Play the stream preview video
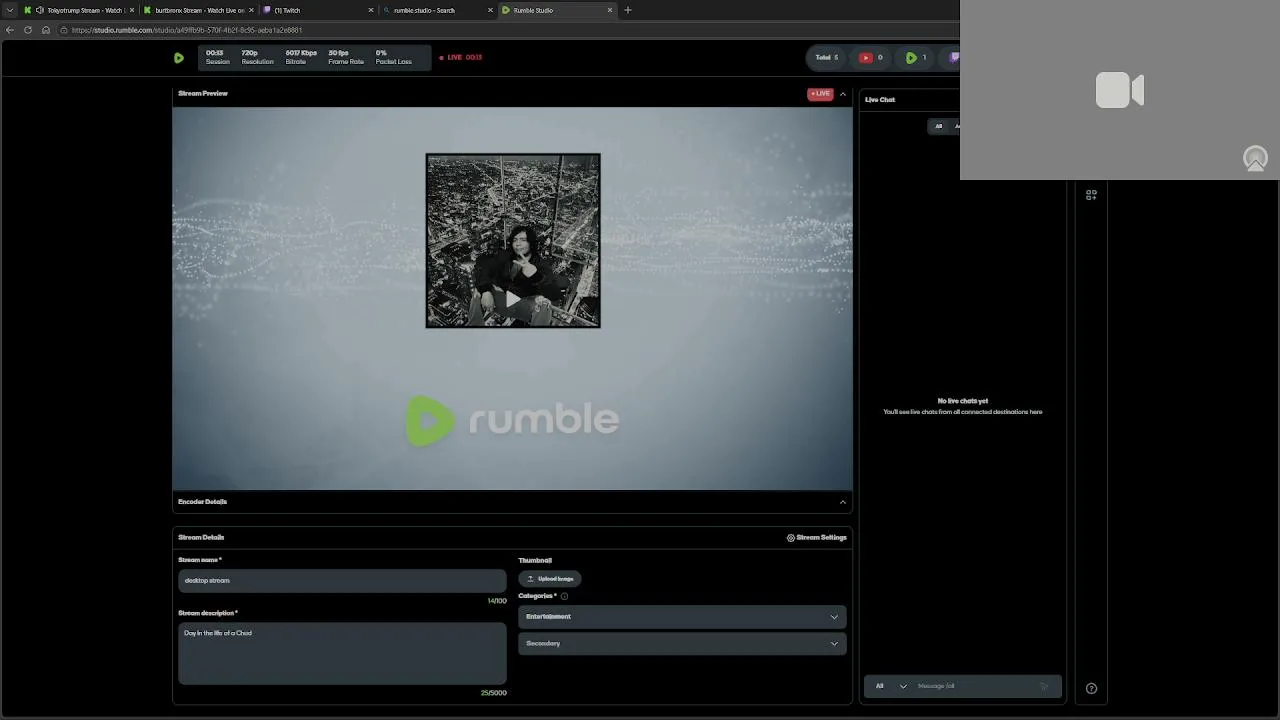Screen dimensions: 1280x720 click(x=513, y=299)
